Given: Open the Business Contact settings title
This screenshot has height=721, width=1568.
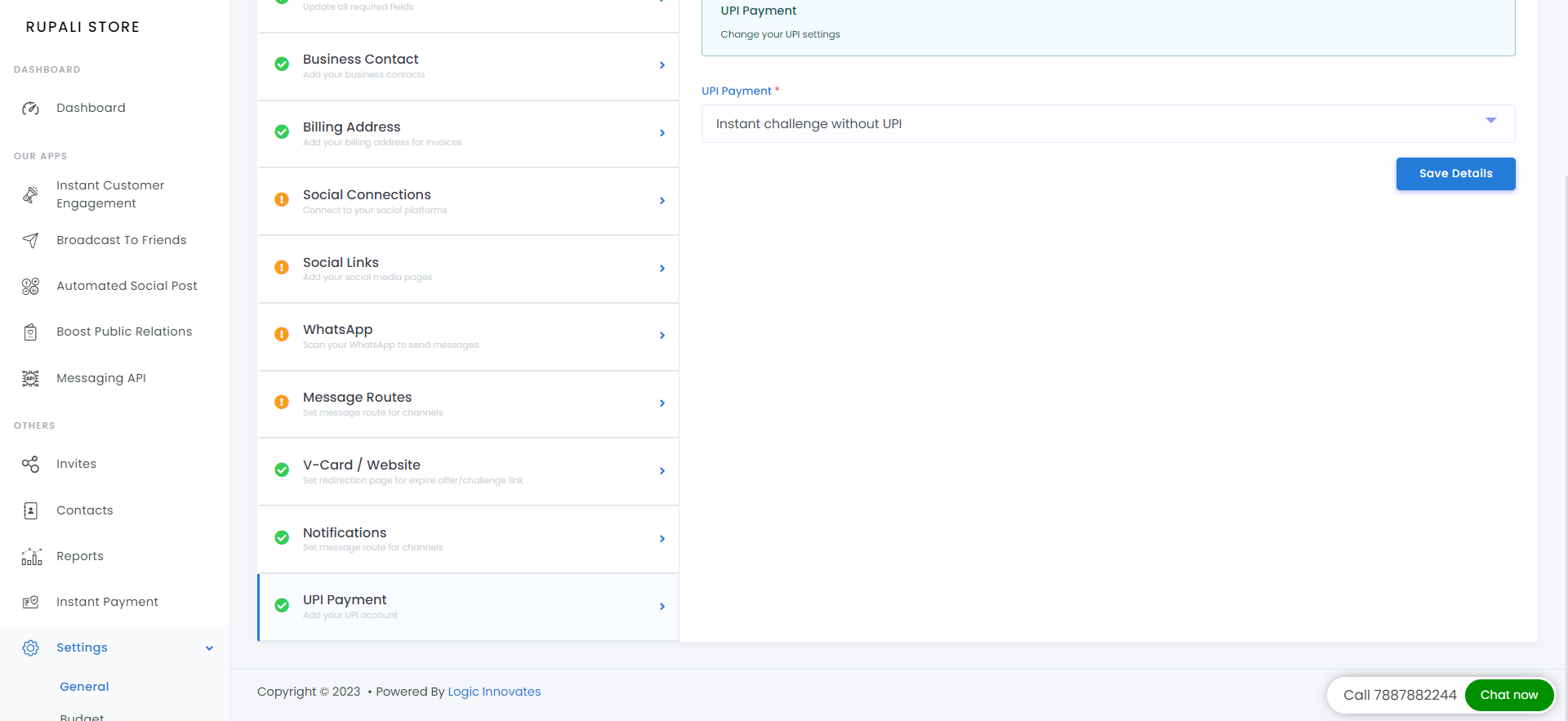Looking at the screenshot, I should [x=360, y=59].
